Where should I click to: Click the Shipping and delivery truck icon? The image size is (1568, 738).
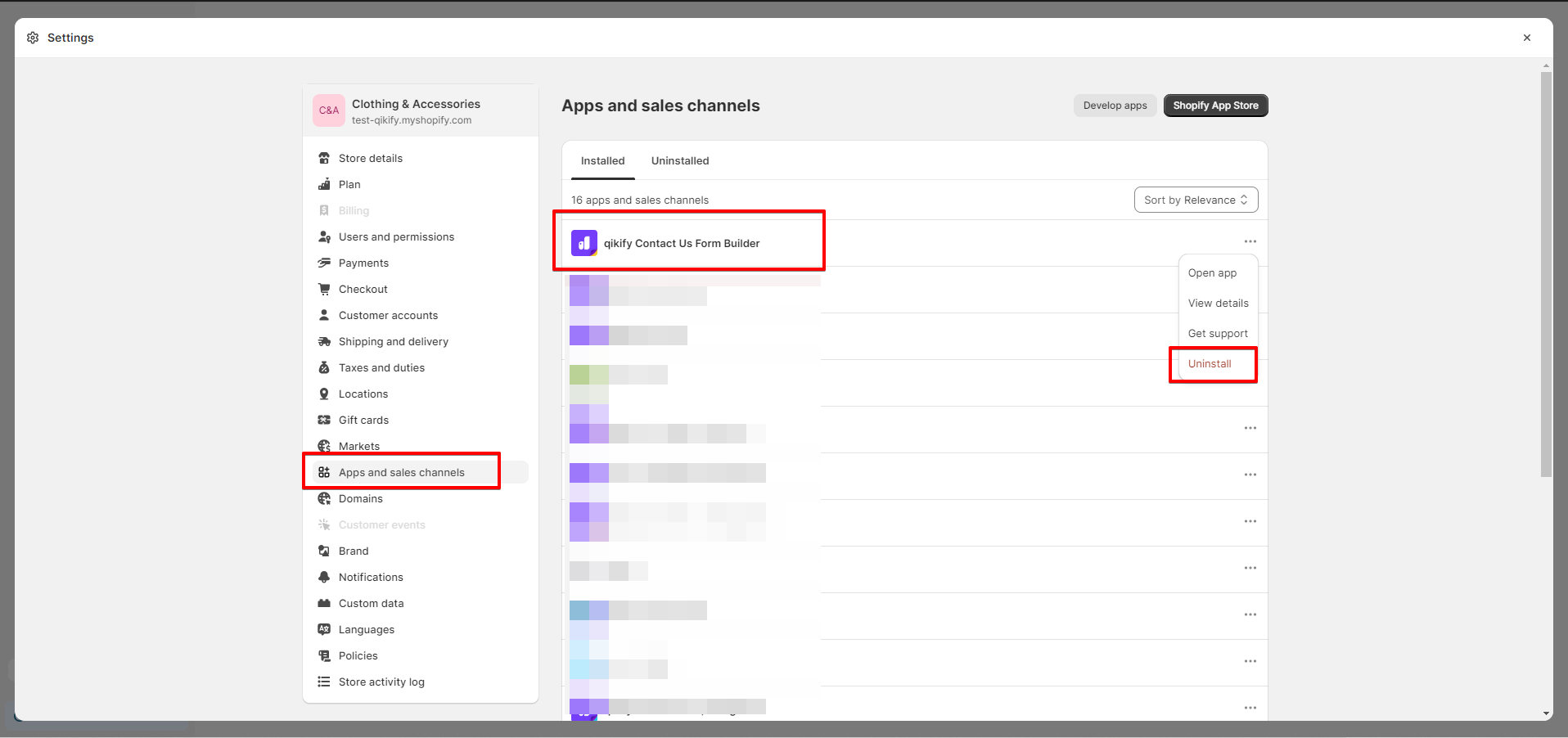pos(324,341)
